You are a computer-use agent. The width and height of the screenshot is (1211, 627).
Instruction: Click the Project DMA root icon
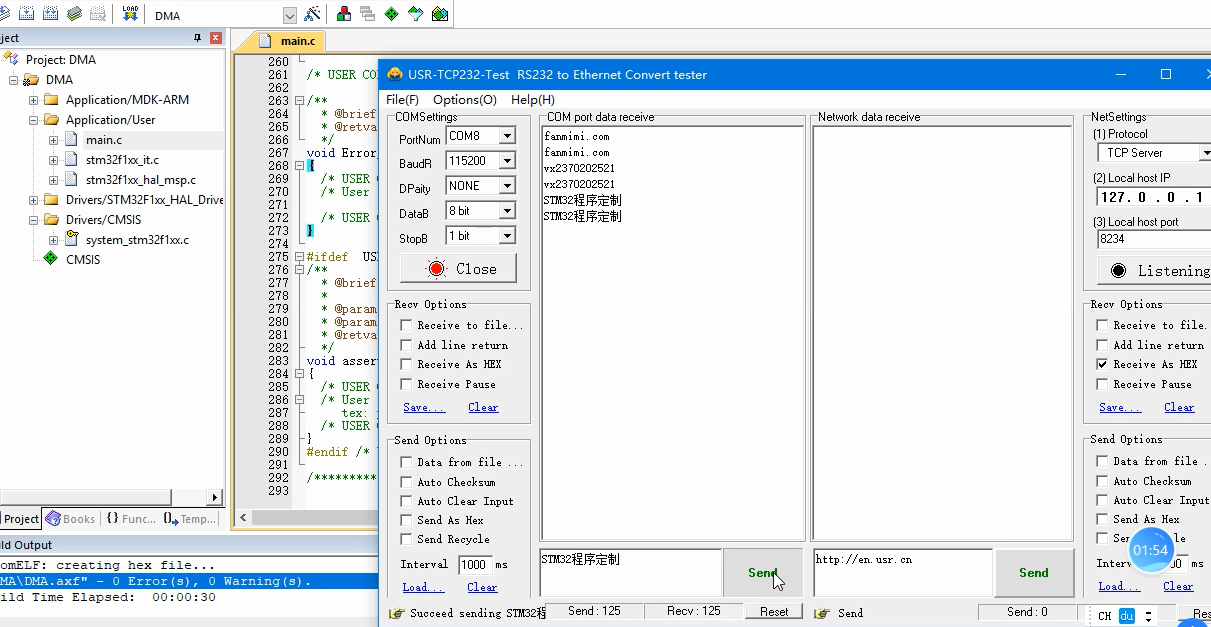(x=11, y=60)
